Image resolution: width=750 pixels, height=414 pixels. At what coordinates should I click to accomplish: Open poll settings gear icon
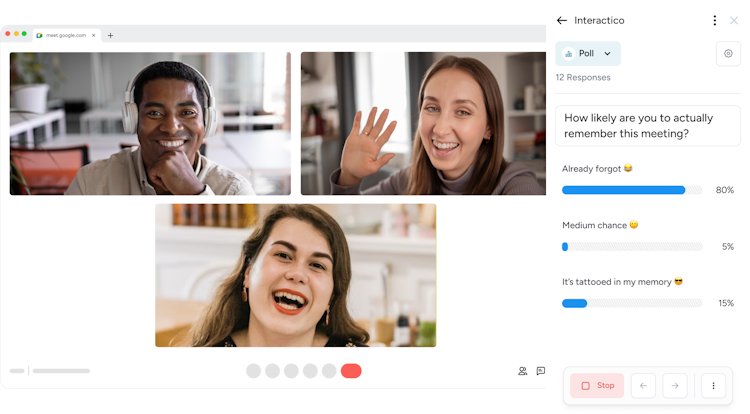coord(728,54)
